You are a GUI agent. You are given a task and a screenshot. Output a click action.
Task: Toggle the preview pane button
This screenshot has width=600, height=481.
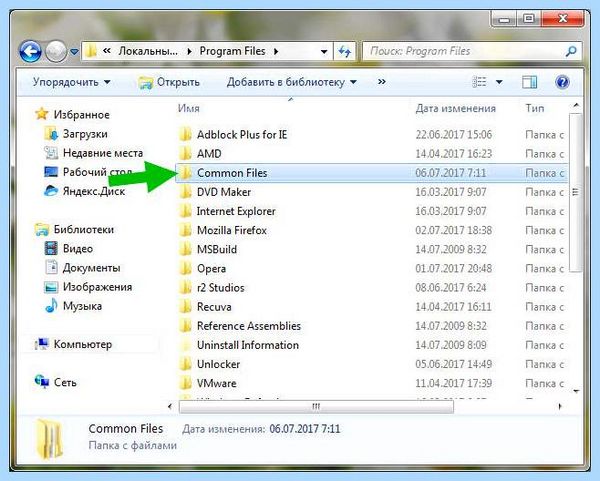[530, 82]
